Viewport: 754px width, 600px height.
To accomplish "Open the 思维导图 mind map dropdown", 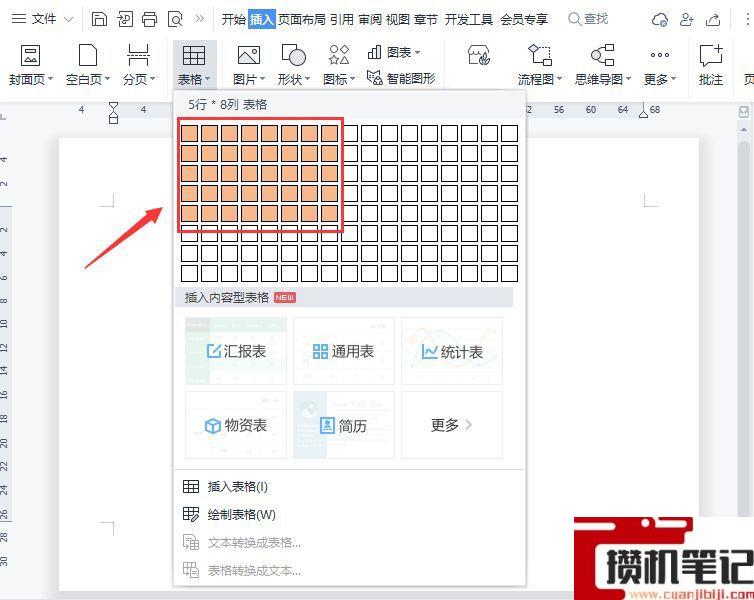I will 603,65.
